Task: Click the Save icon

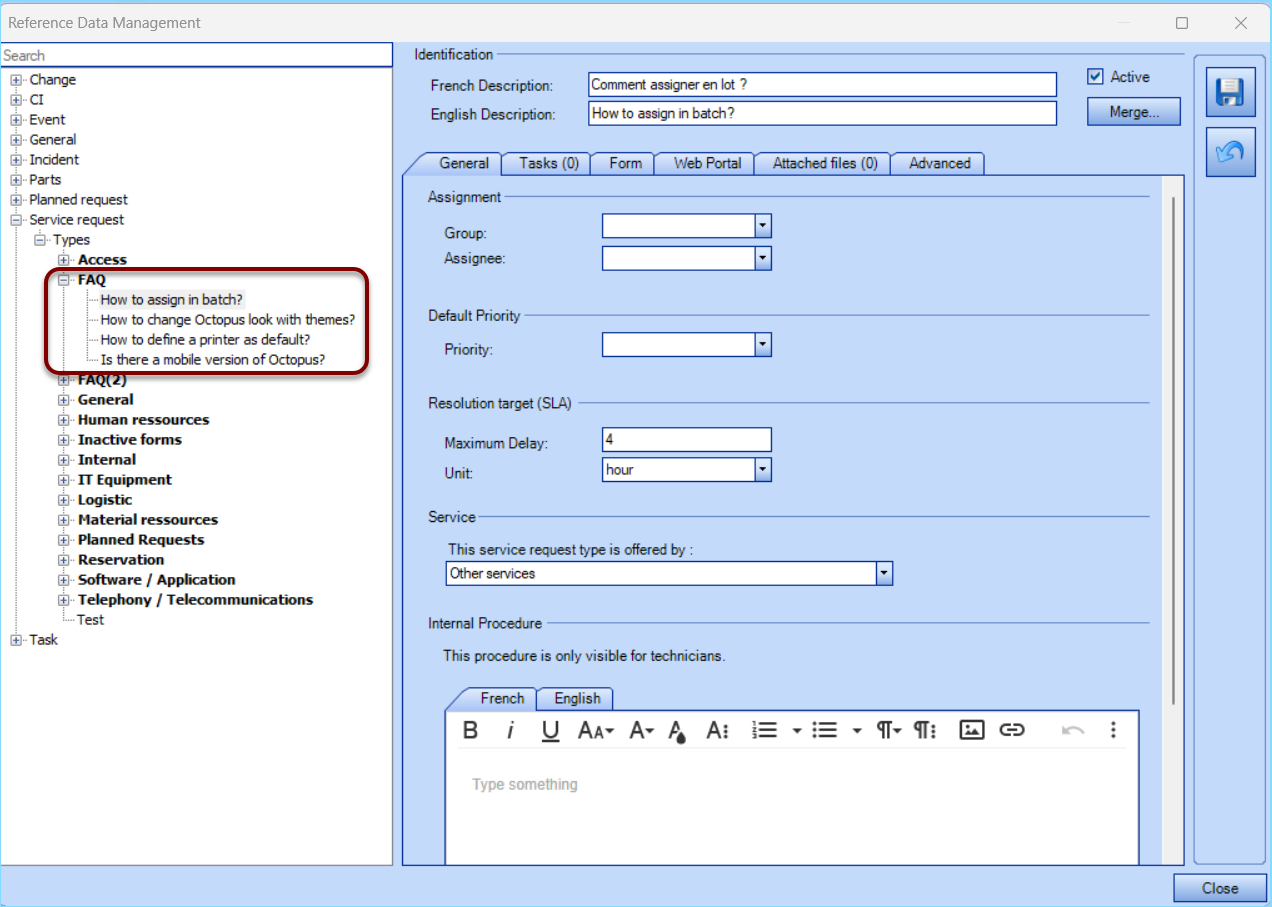Action: [1229, 91]
